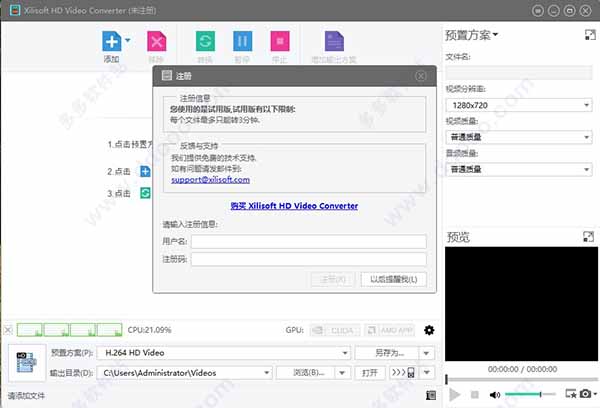This screenshot has width=600, height=408.
Task: Click the Stop button in the preview
Action: point(474,394)
